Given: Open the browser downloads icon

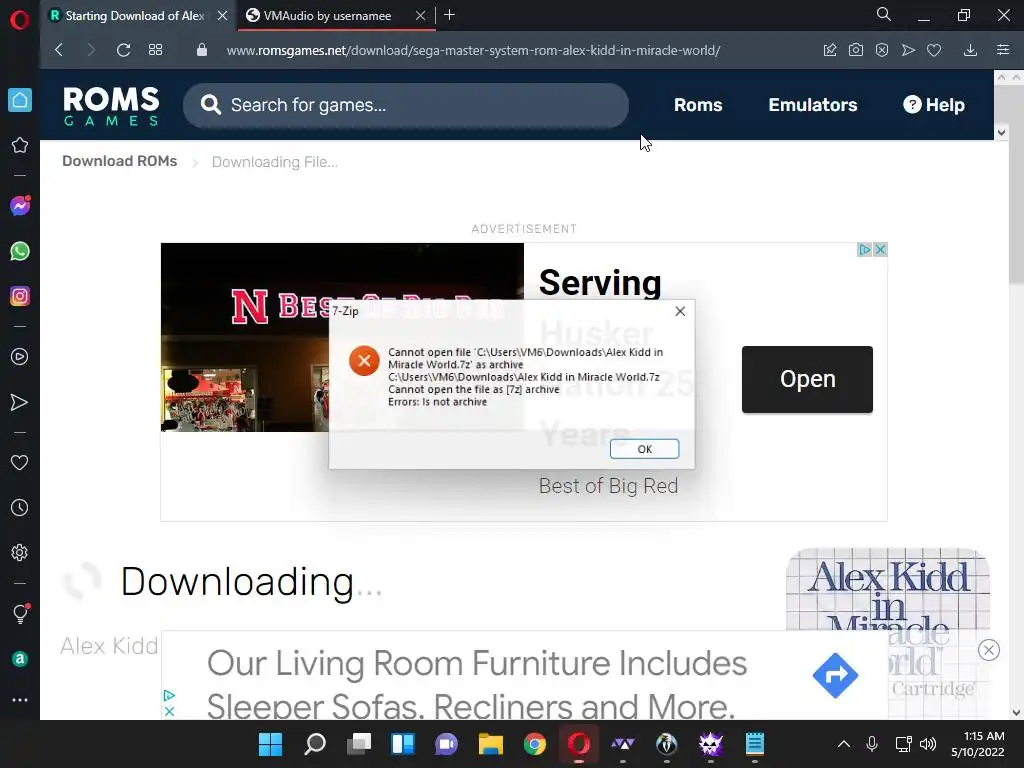Looking at the screenshot, I should coord(970,50).
